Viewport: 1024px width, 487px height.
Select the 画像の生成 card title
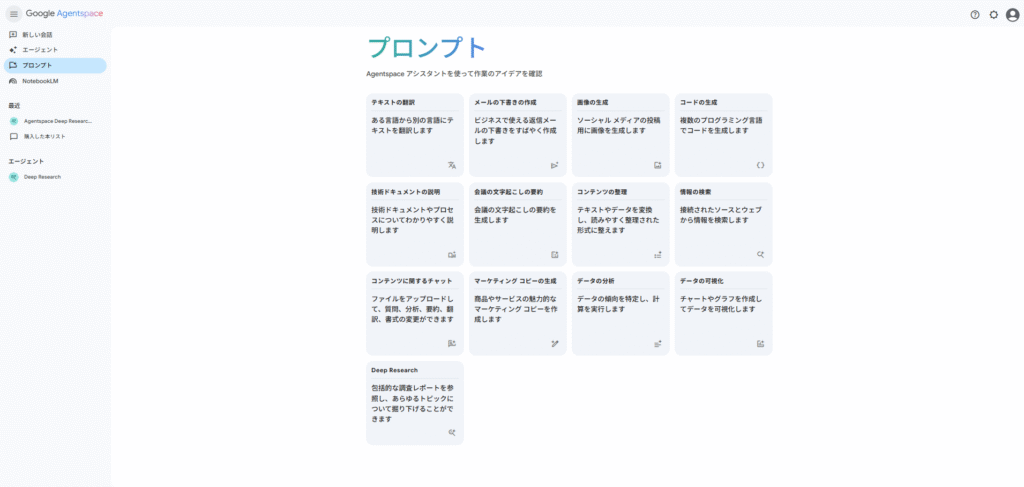(x=592, y=102)
